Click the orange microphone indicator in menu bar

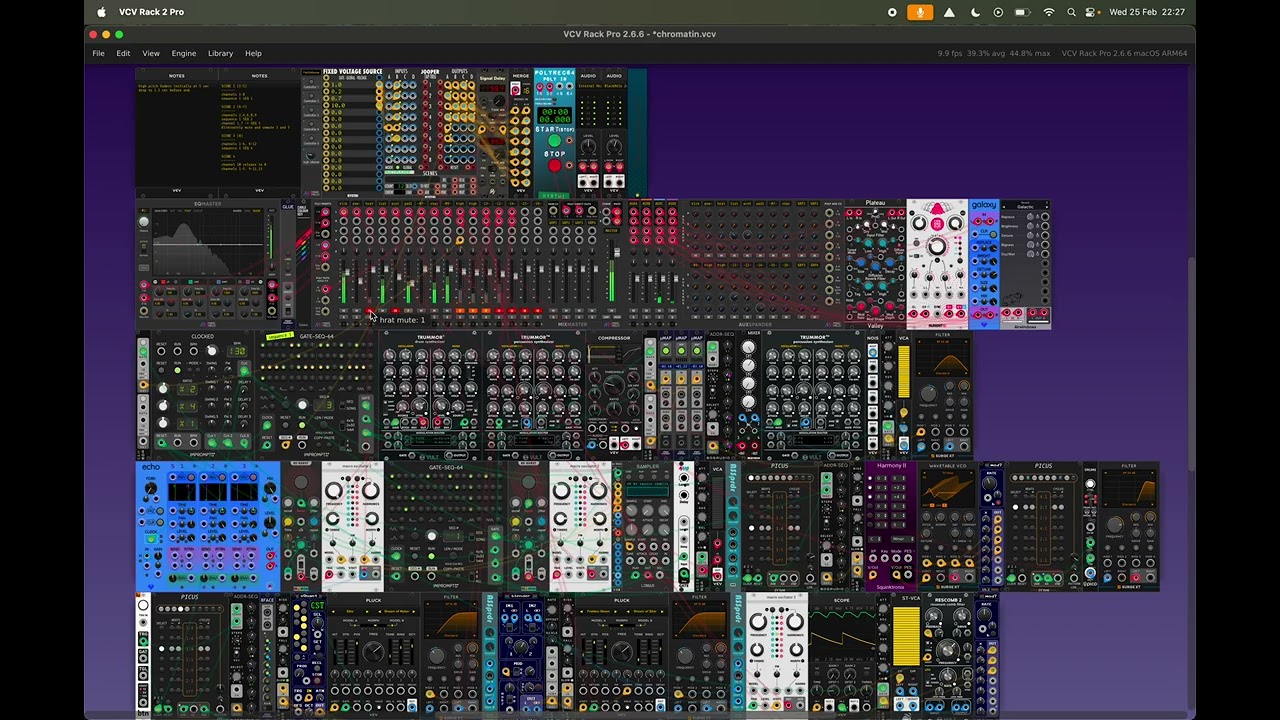(920, 12)
